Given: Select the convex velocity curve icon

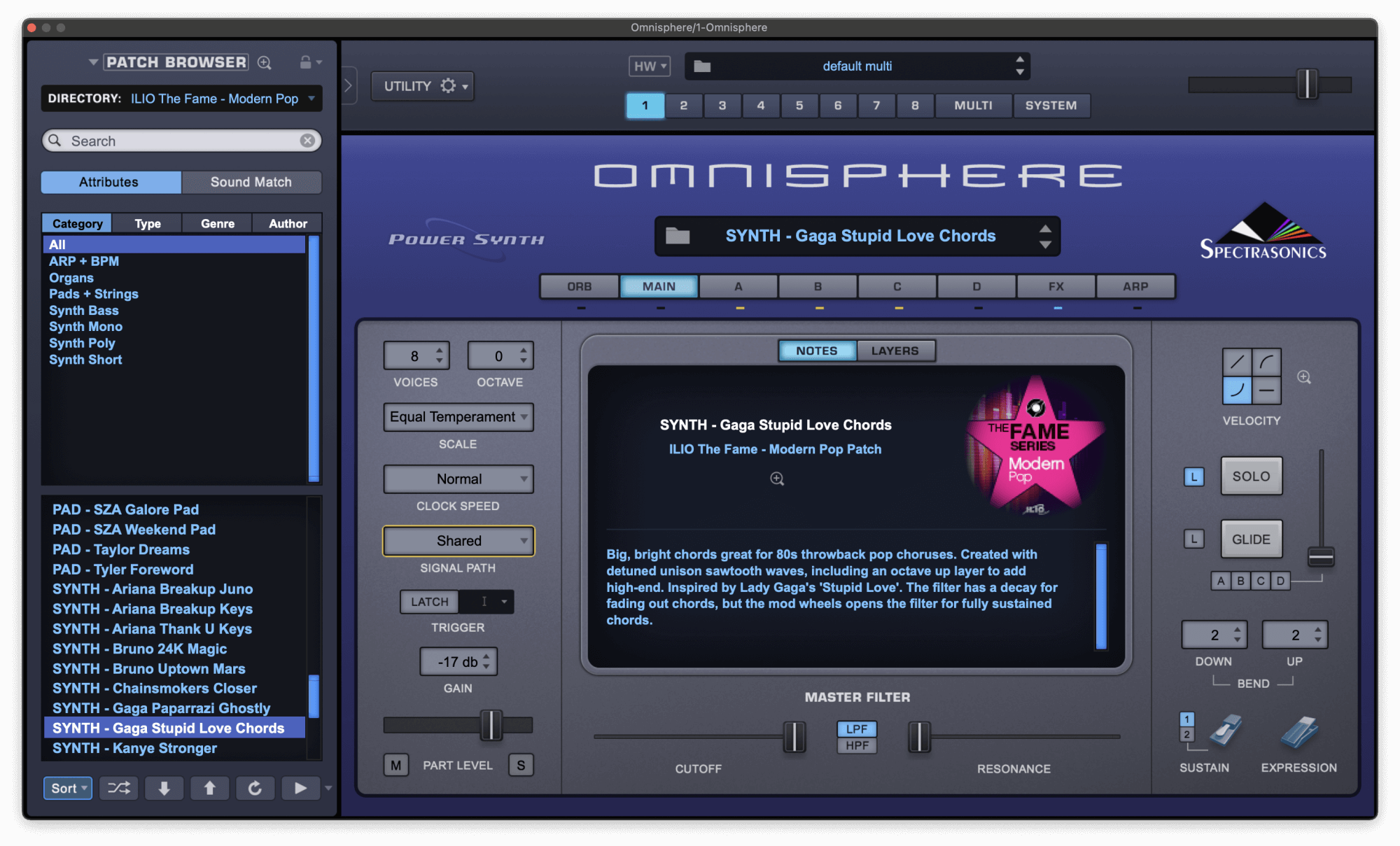Looking at the screenshot, I should click(x=1266, y=362).
